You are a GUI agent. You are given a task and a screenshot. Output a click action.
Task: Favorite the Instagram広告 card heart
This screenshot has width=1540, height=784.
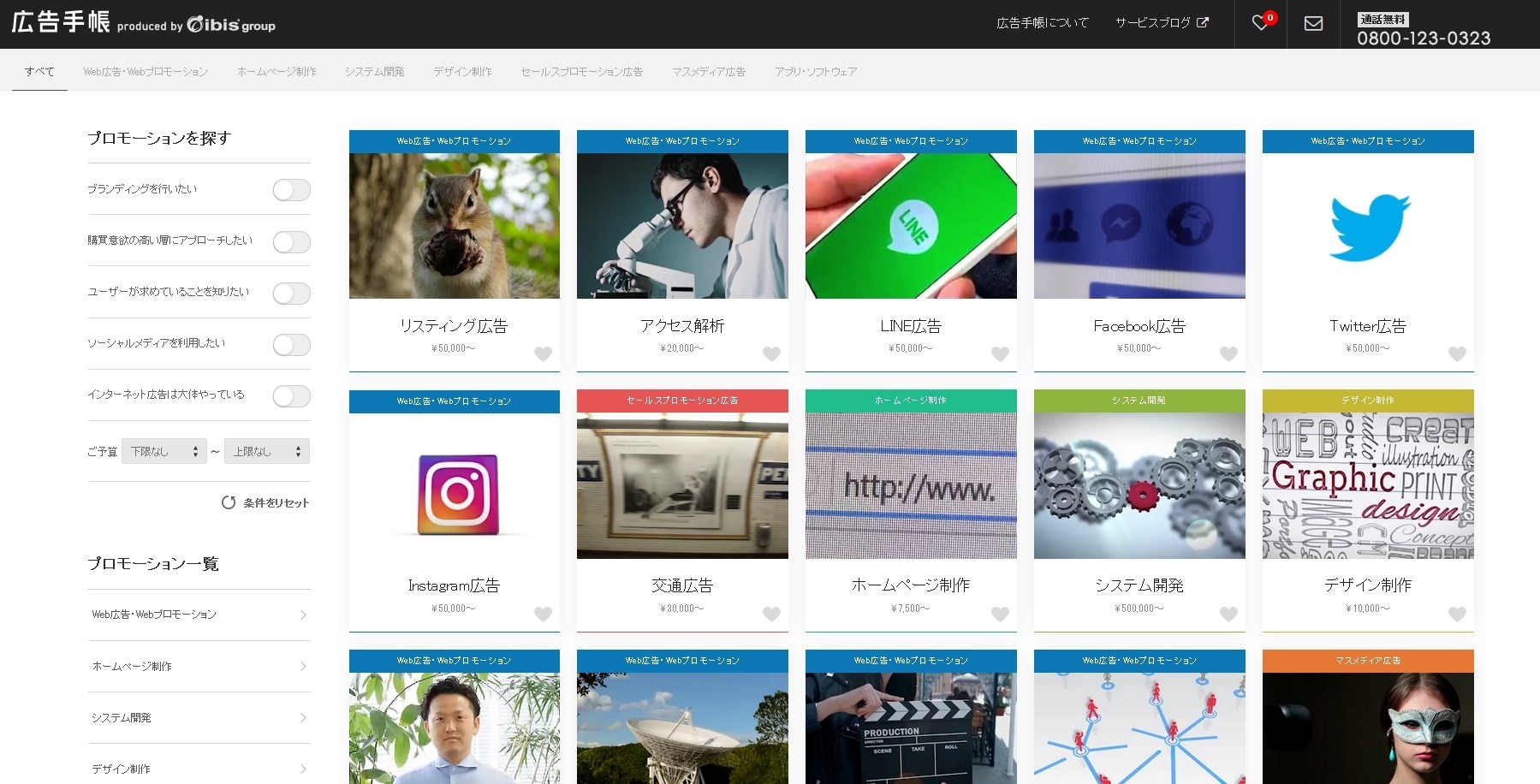tap(543, 614)
